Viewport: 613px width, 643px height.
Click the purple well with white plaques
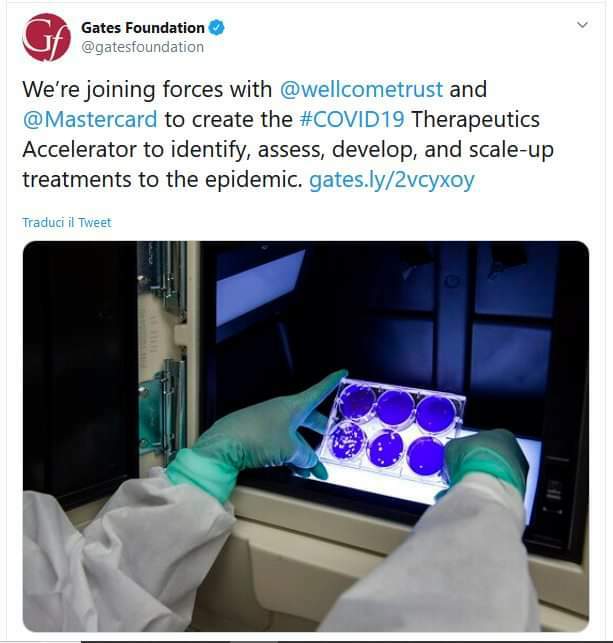[x=348, y=441]
